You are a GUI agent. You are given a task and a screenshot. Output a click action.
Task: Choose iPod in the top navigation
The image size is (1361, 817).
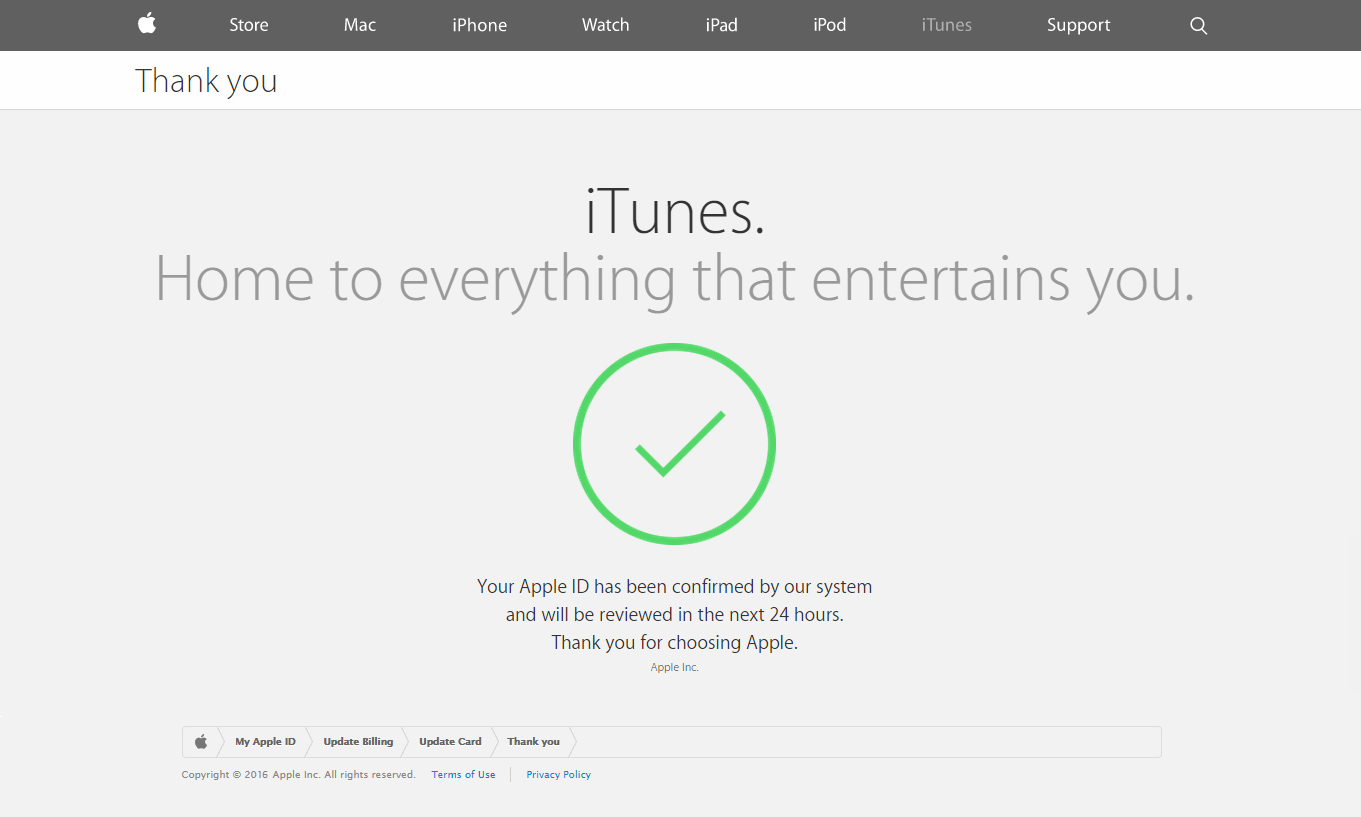coord(829,25)
